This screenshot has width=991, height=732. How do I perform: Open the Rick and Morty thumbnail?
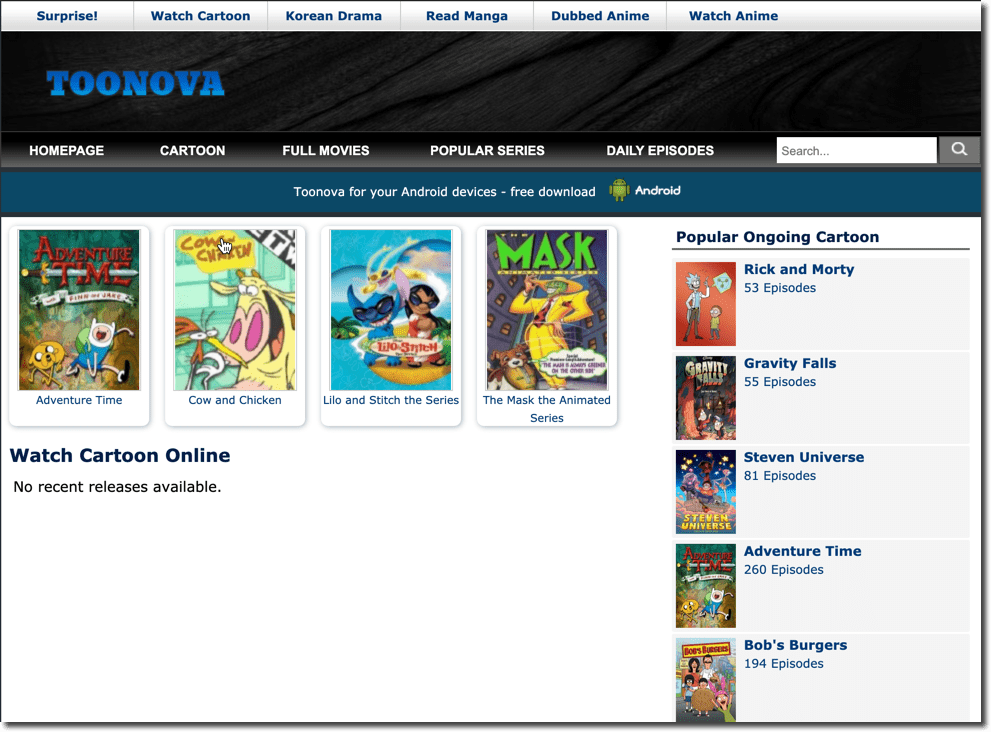coord(706,304)
